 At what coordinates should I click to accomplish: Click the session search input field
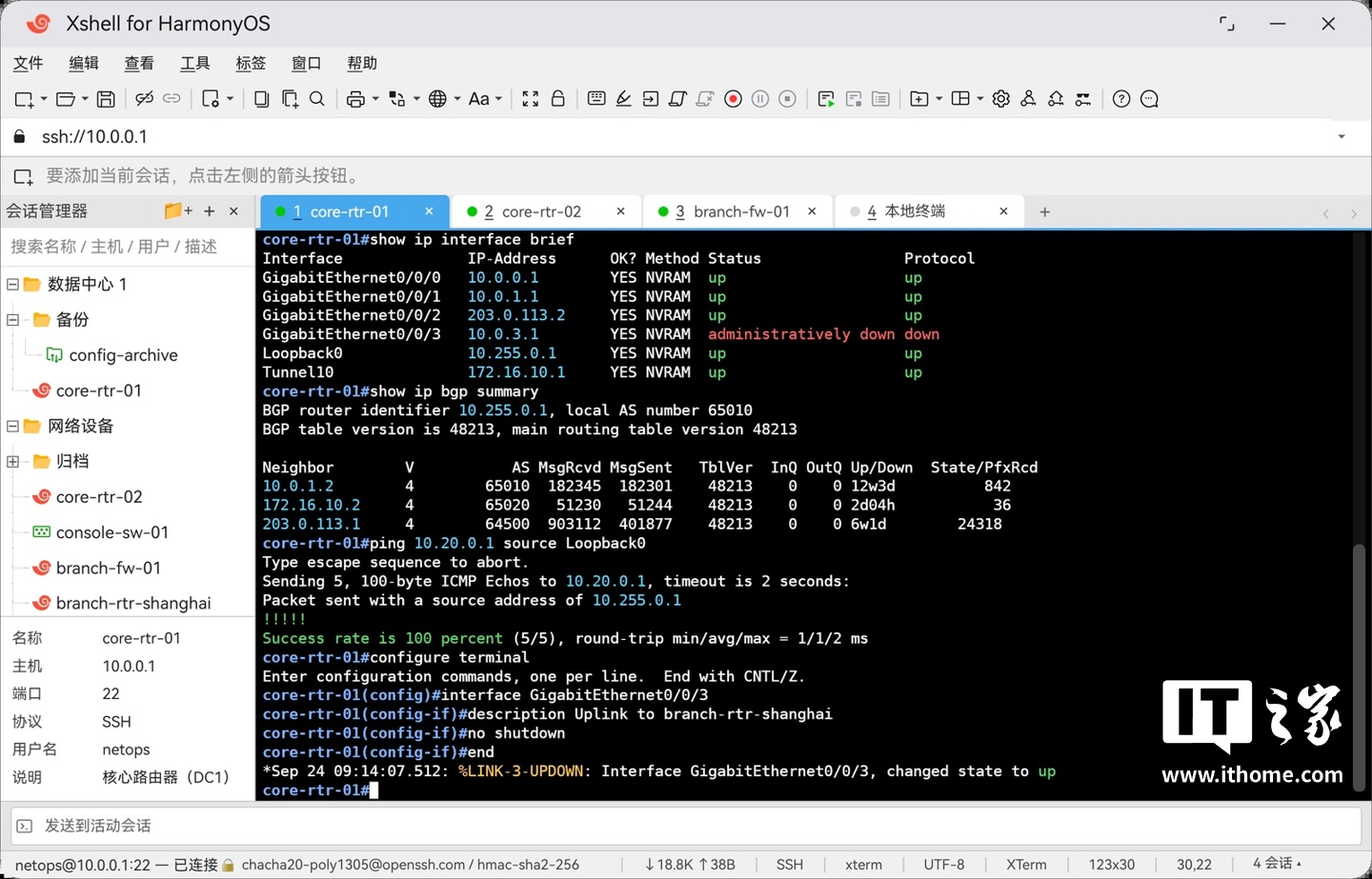click(x=128, y=247)
